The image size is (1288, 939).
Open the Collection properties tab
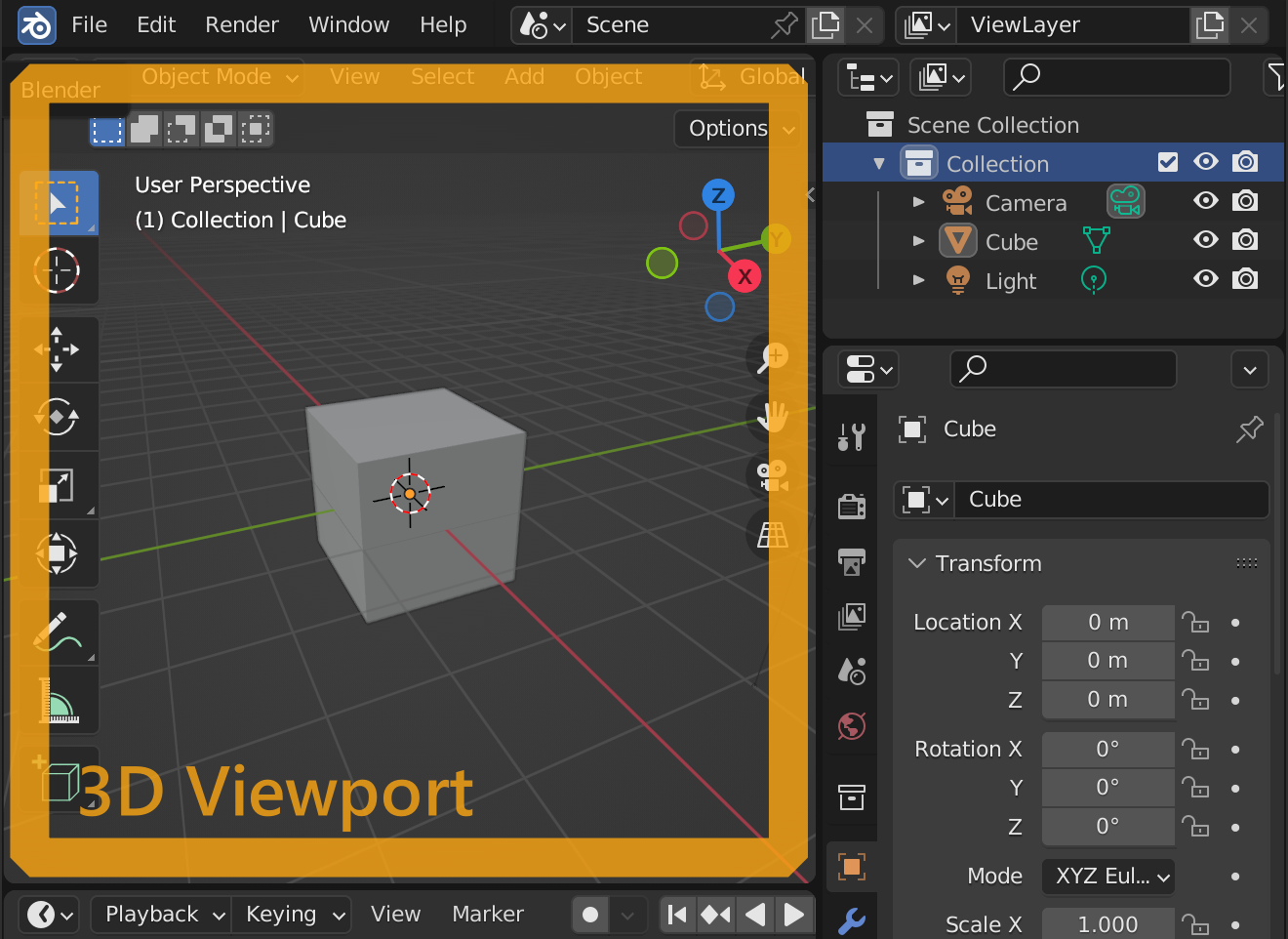(x=852, y=797)
